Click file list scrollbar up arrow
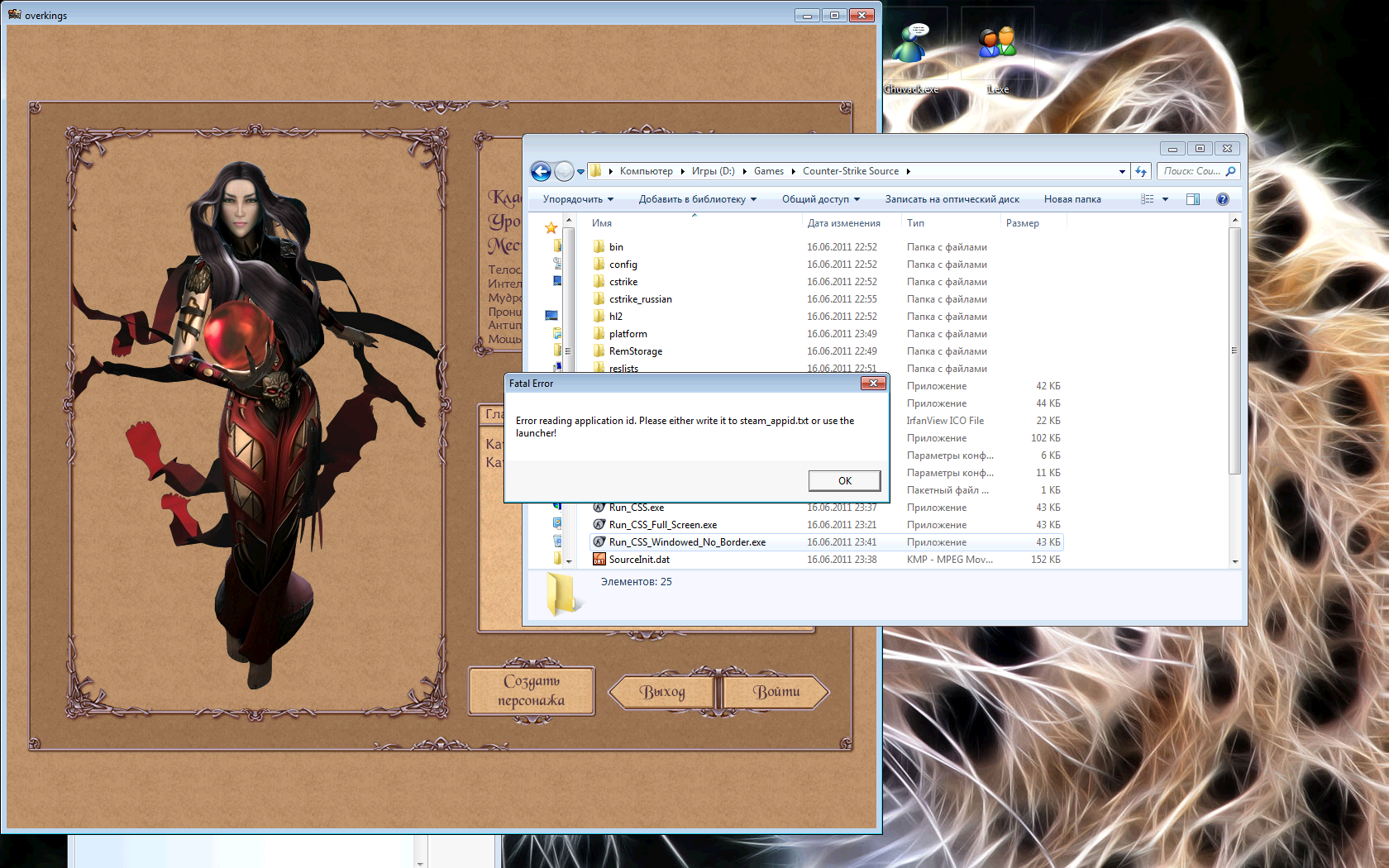This screenshot has height=868, width=1389. click(x=1235, y=221)
